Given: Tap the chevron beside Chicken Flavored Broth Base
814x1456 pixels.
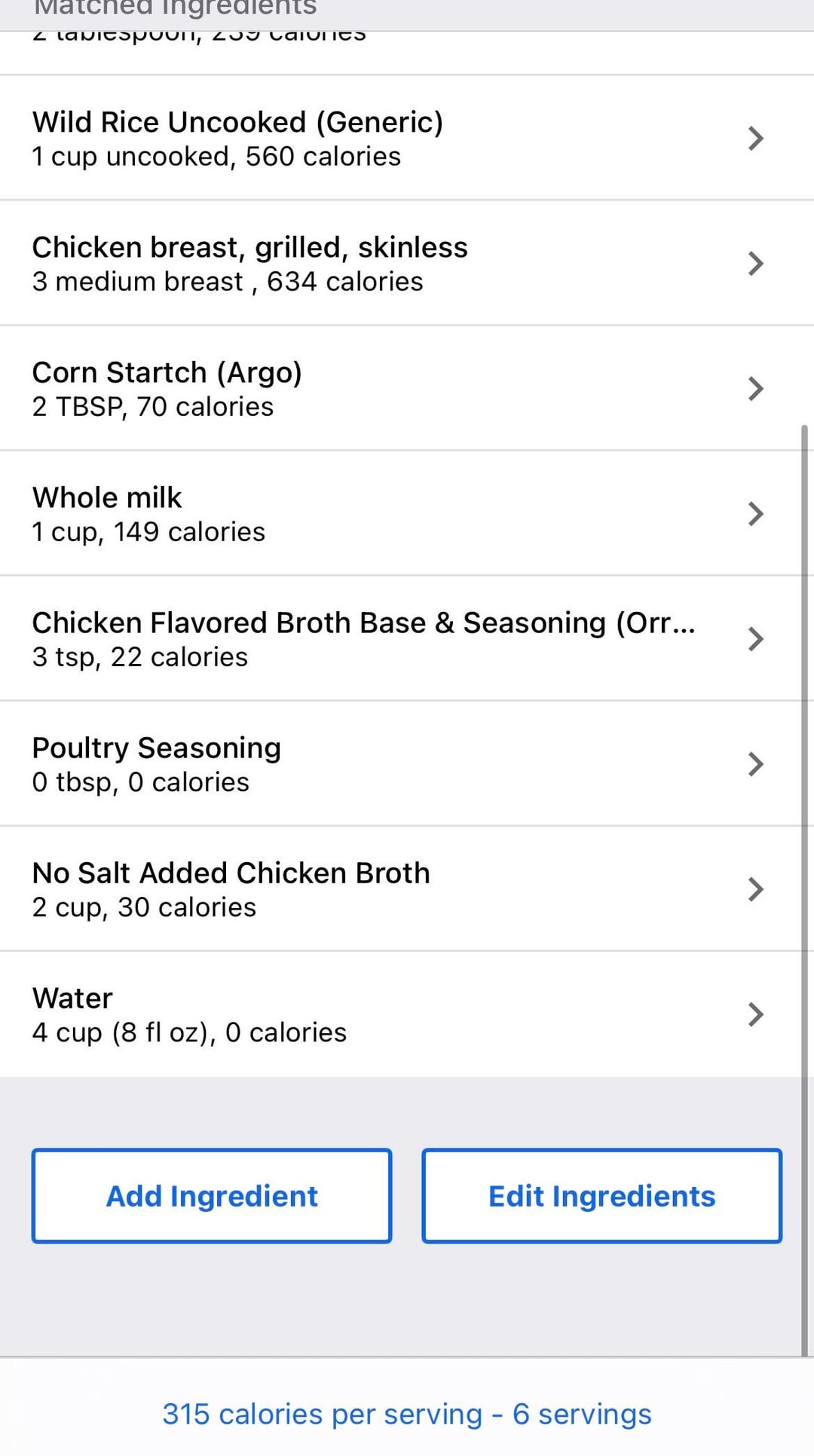Looking at the screenshot, I should tap(755, 639).
